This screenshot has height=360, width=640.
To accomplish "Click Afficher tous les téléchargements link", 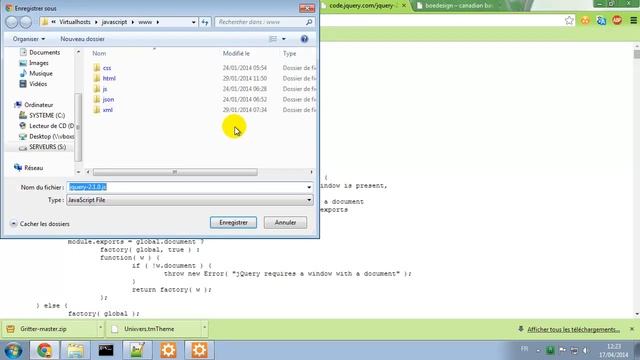I will click(573, 329).
